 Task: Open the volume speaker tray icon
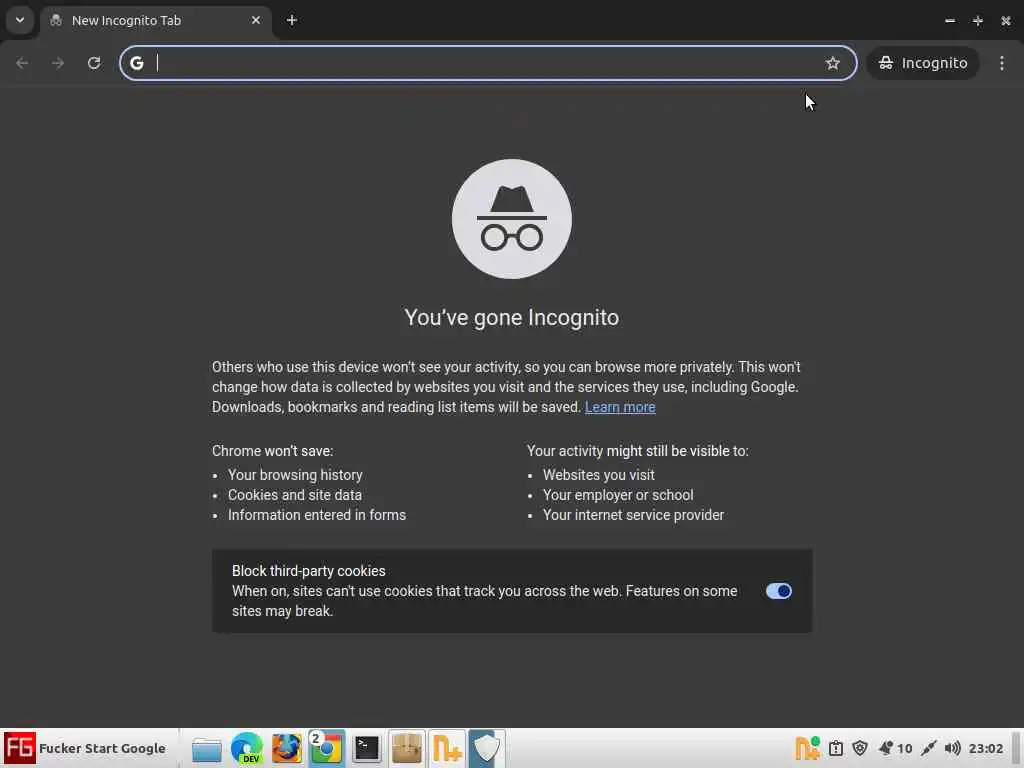[x=953, y=748]
